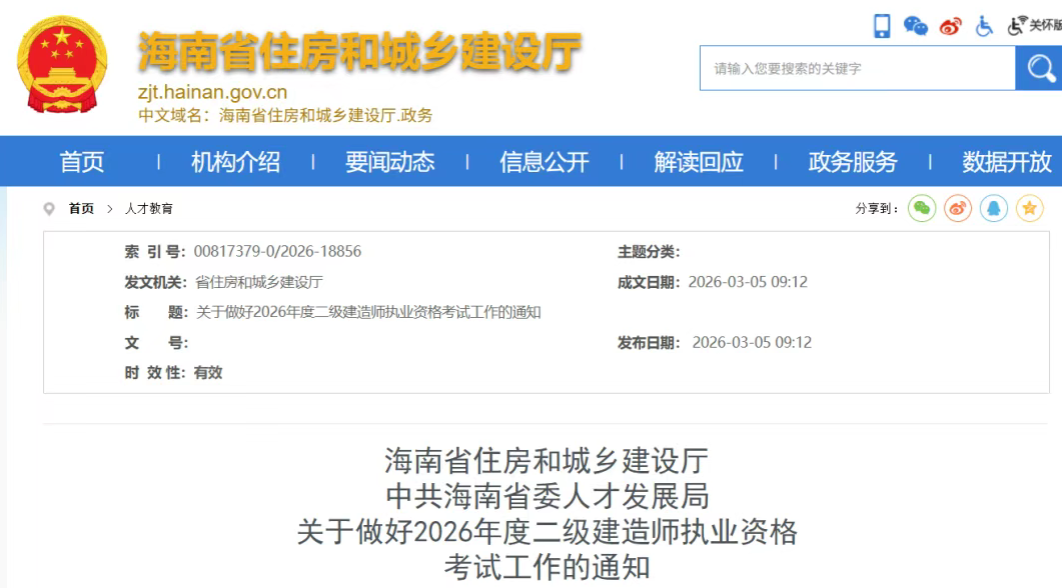
Task: Select 信息公开 in navigation bar
Action: [544, 162]
